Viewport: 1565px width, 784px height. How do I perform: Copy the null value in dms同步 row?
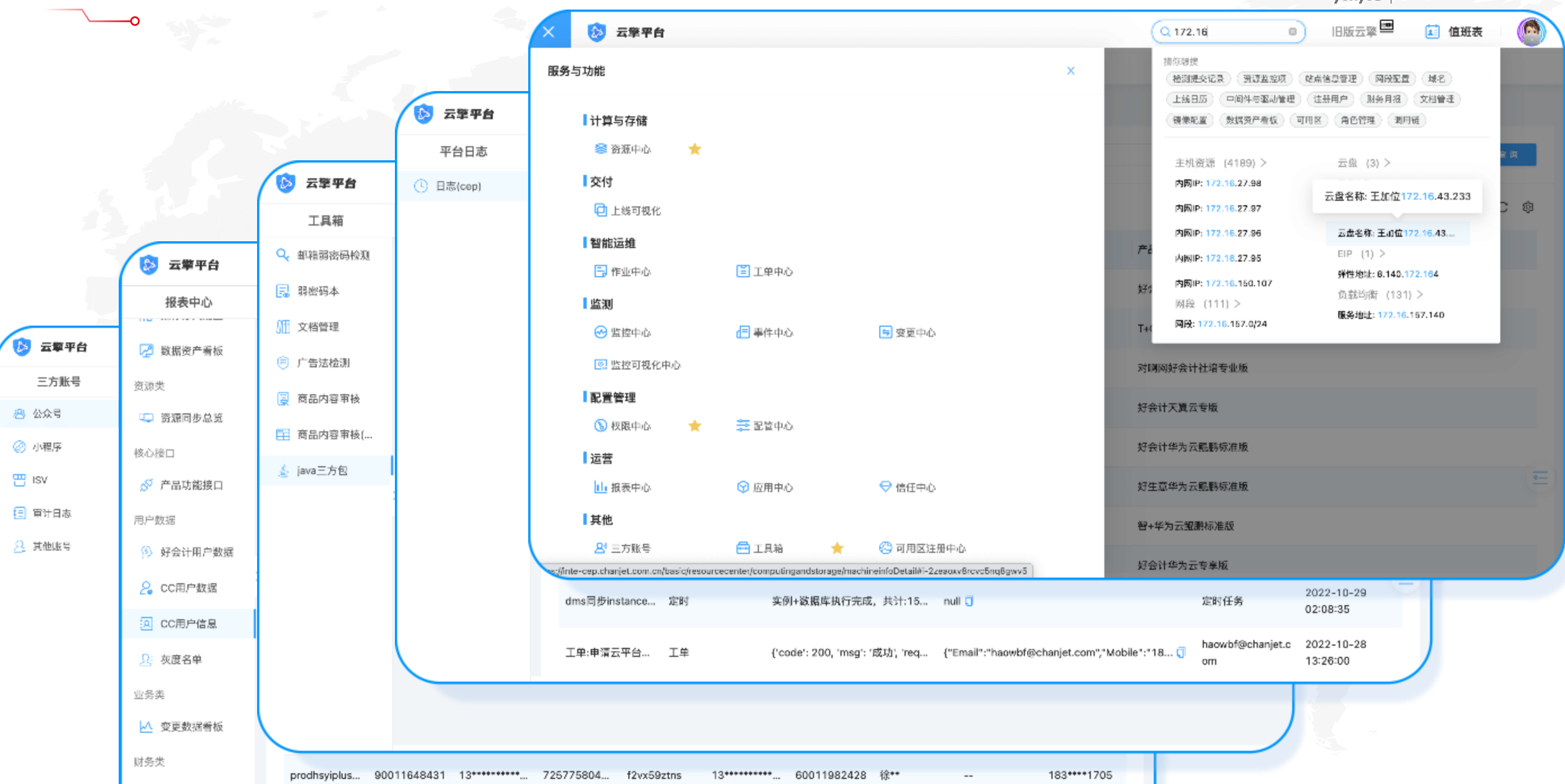click(969, 601)
